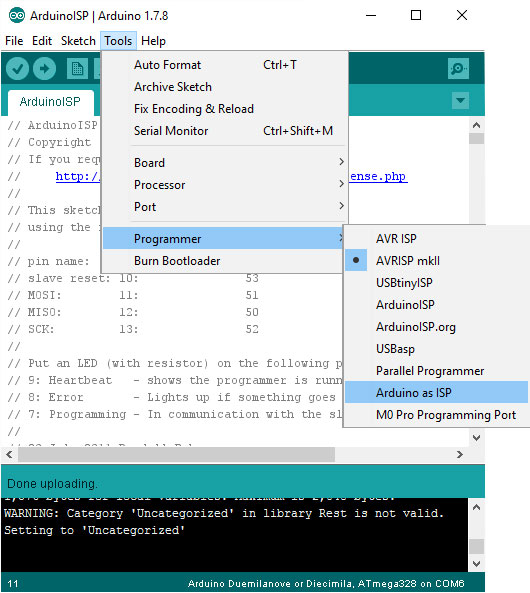Click the '// SCK:' comment line
This screenshot has width=530, height=593.
point(132,329)
